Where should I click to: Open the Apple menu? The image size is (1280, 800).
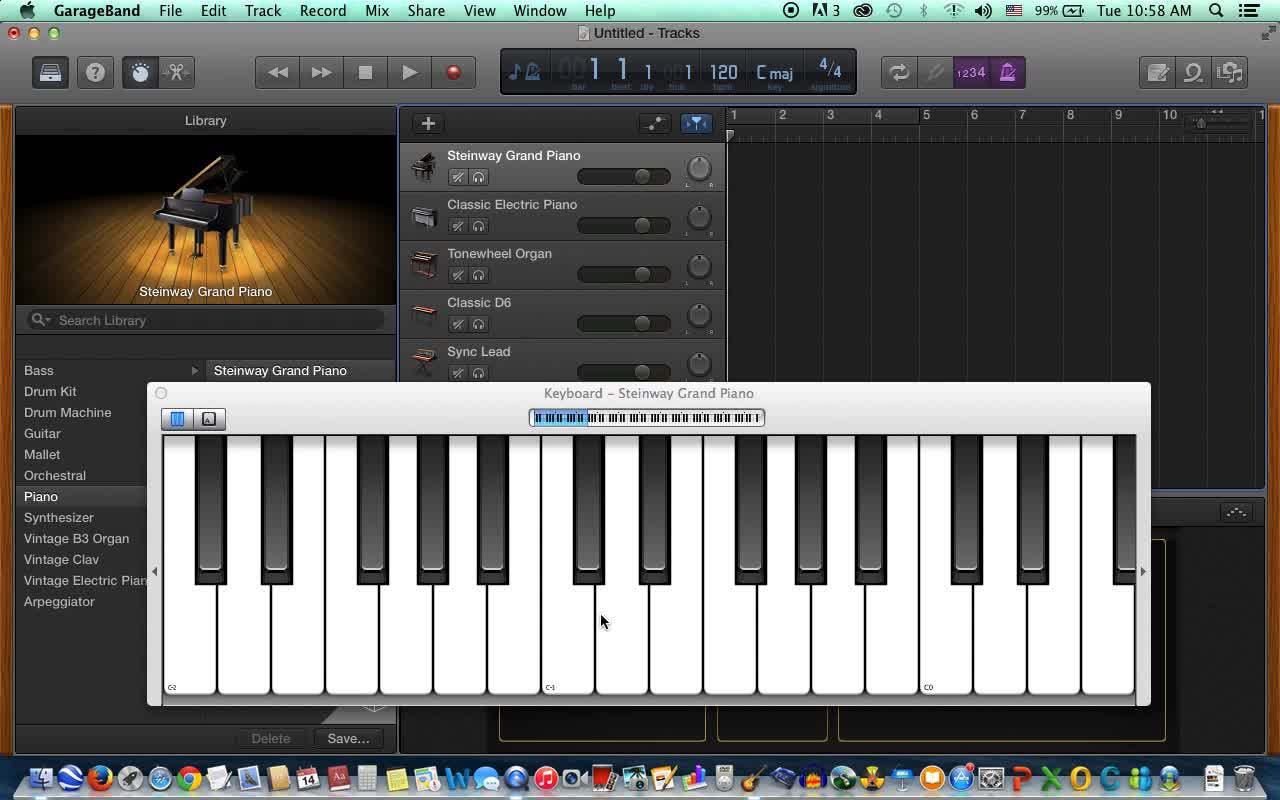[27, 11]
